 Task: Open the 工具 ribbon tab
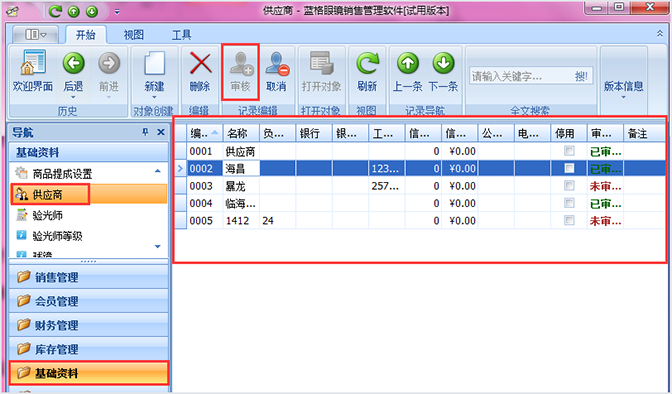[181, 35]
